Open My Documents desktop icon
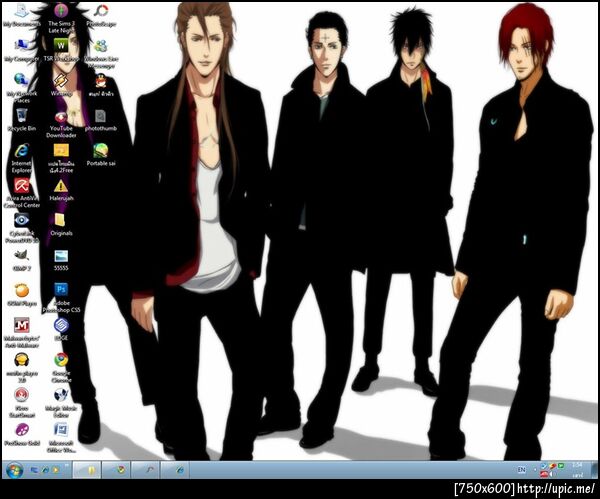Image resolution: width=600 pixels, height=499 pixels. tap(22, 15)
